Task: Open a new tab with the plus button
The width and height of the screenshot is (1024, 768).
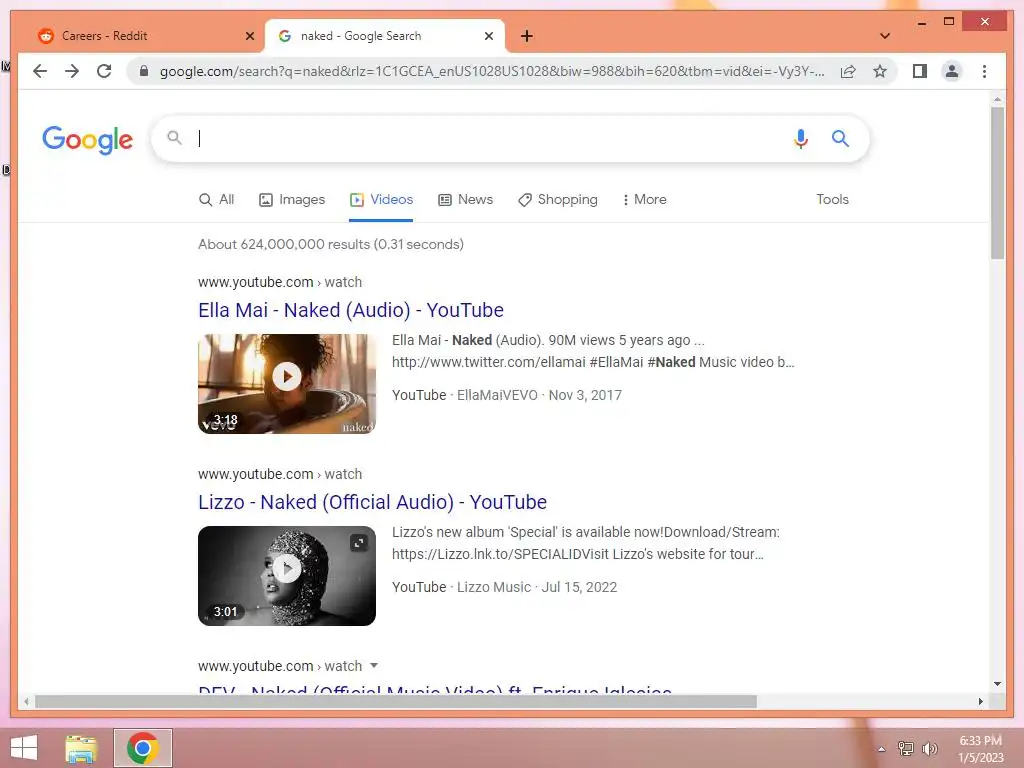Action: coord(526,36)
